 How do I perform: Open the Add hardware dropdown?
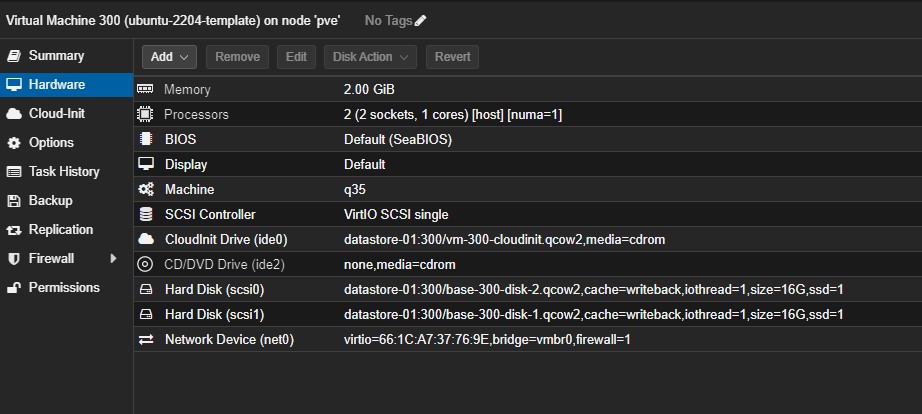tap(169, 57)
